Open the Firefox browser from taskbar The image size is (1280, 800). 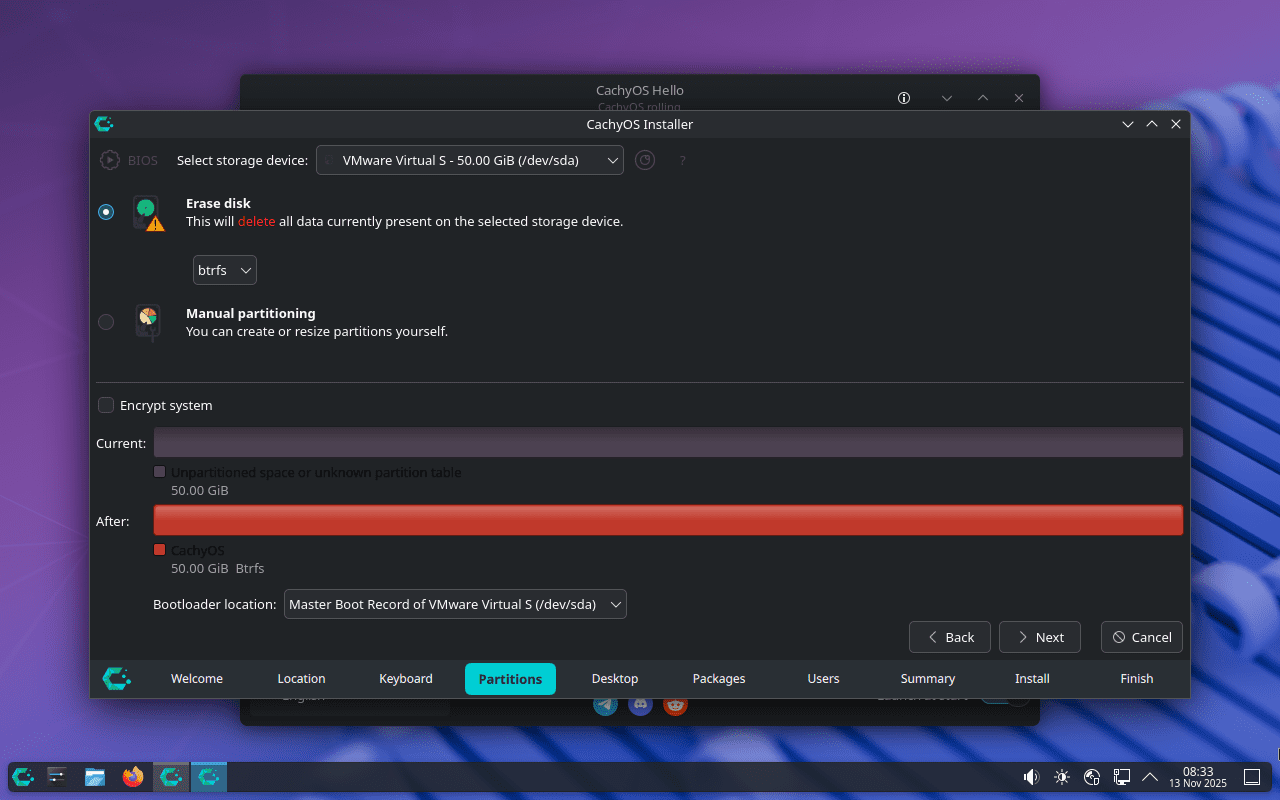pos(132,777)
